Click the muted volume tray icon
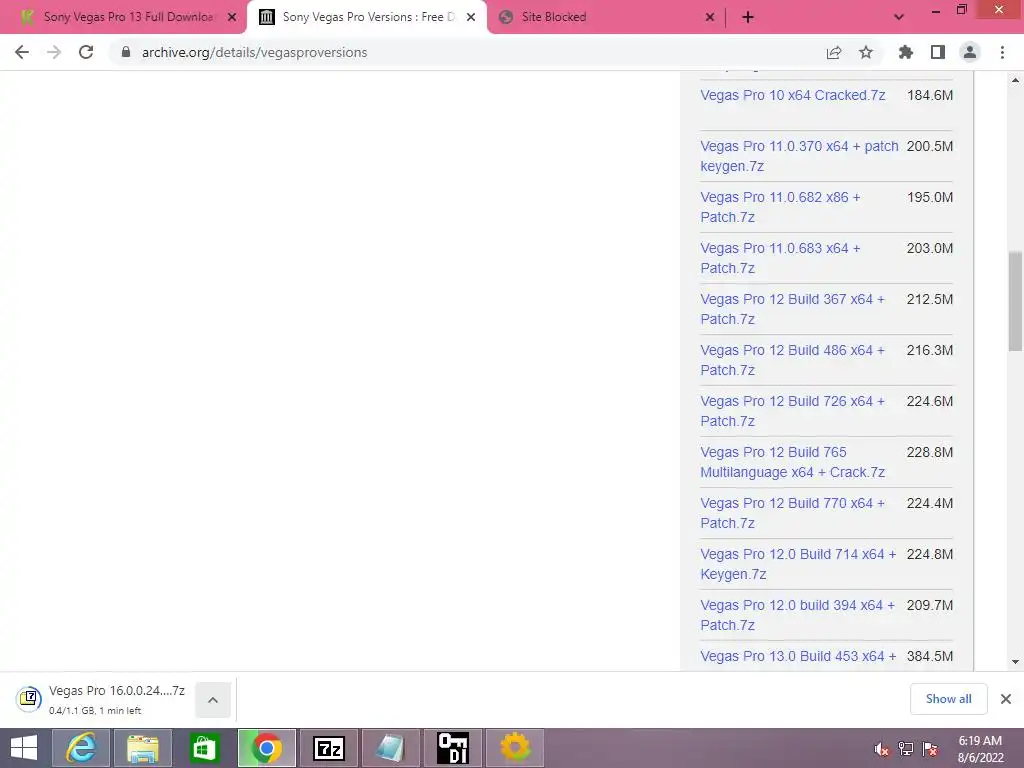Image resolution: width=1024 pixels, height=768 pixels. pyautogui.click(x=882, y=749)
